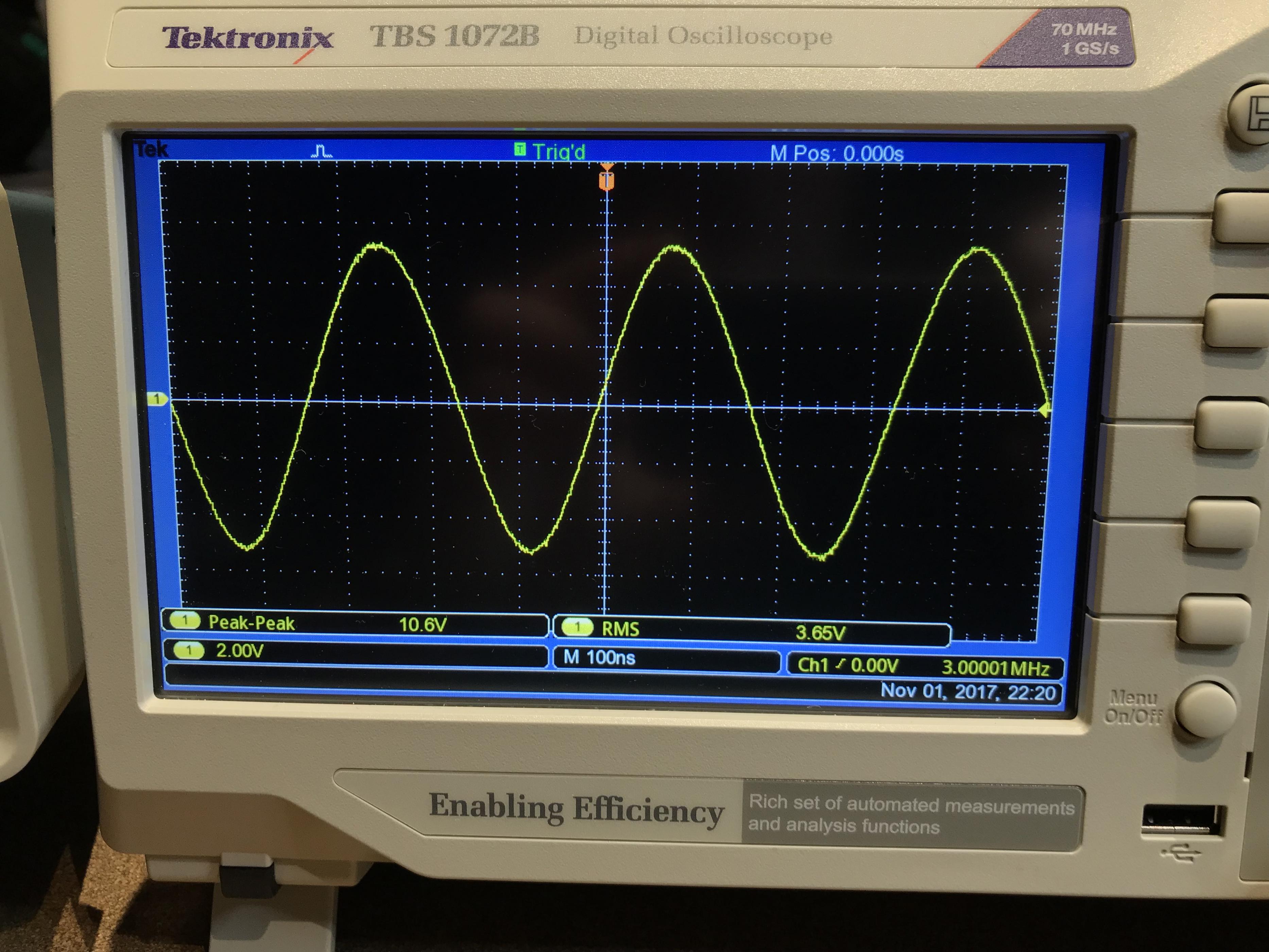Click the first positive peak of the yellow waveform
This screenshot has height=952, width=1269.
(377, 246)
